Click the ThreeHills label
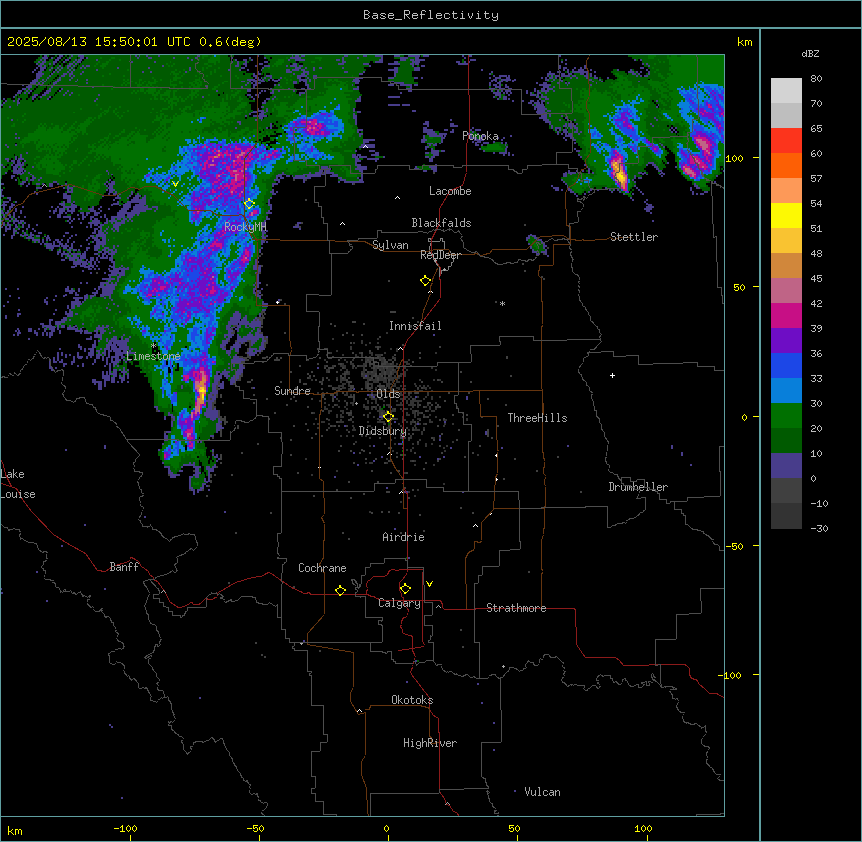Screen dimensions: 862x842 (537, 418)
